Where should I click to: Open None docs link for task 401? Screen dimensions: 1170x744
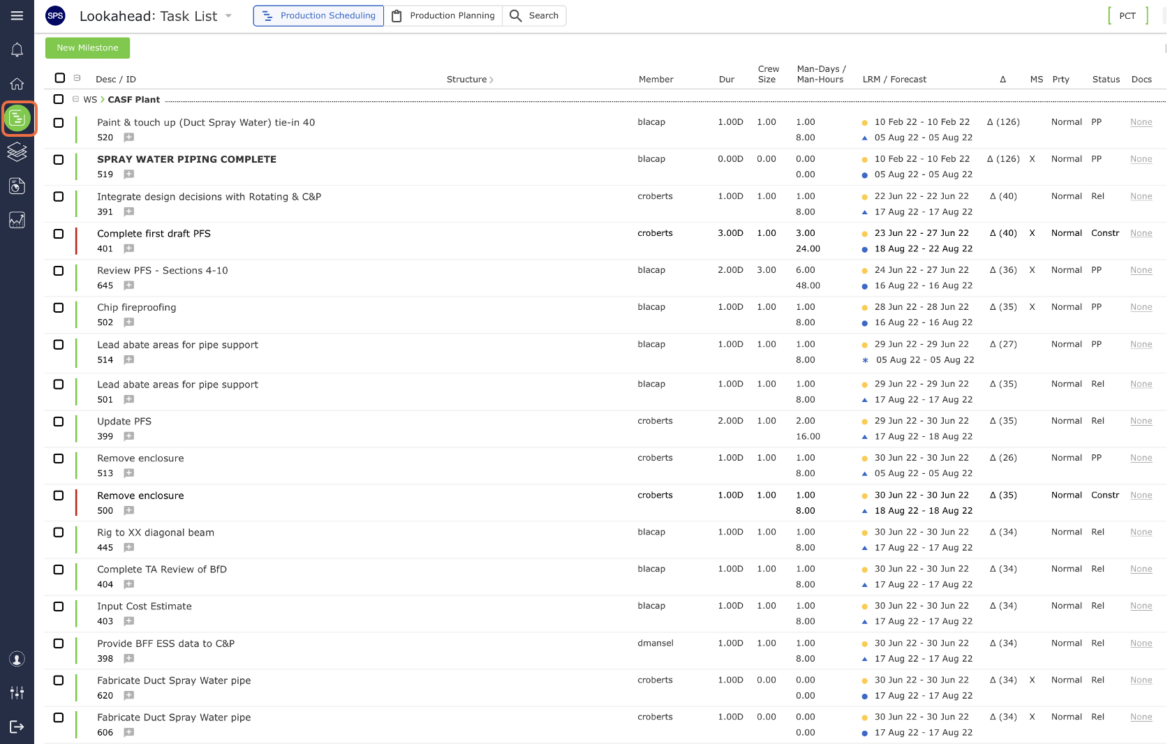1141,234
